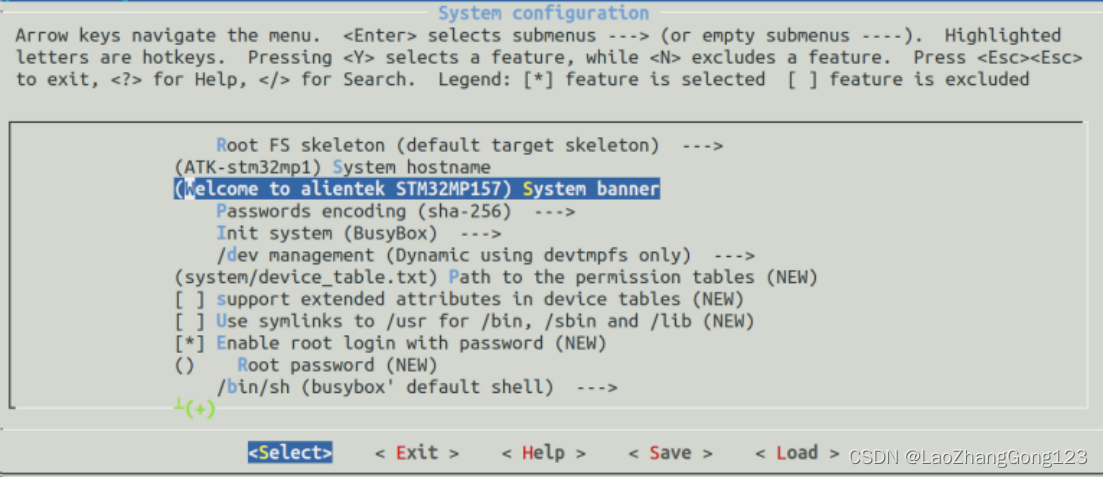Viewport: 1103px width, 477px height.
Task: Click the arrow after Passwords encoding
Action: 554,212
